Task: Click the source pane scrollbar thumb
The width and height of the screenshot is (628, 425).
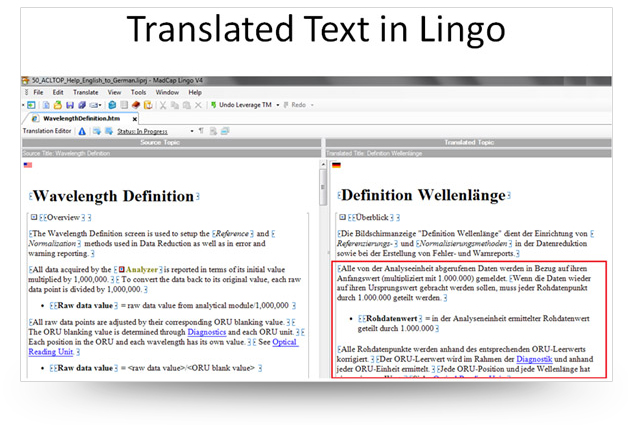Action: click(323, 187)
